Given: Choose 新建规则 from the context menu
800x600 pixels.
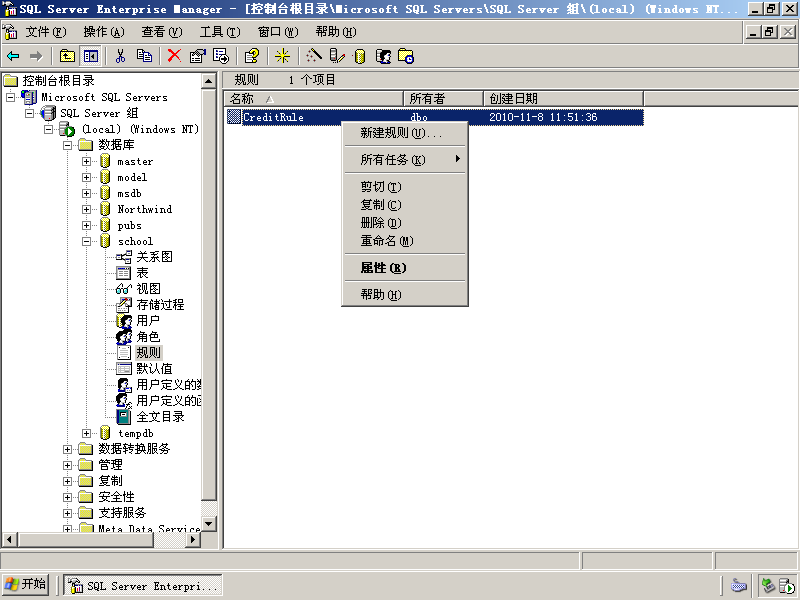Looking at the screenshot, I should [405, 133].
